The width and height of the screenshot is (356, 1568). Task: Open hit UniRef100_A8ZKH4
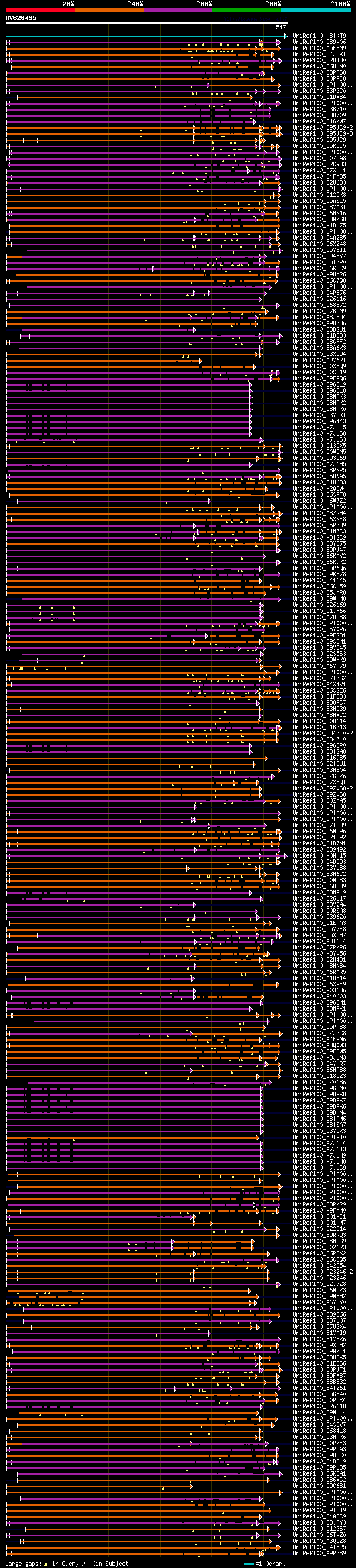point(319,513)
